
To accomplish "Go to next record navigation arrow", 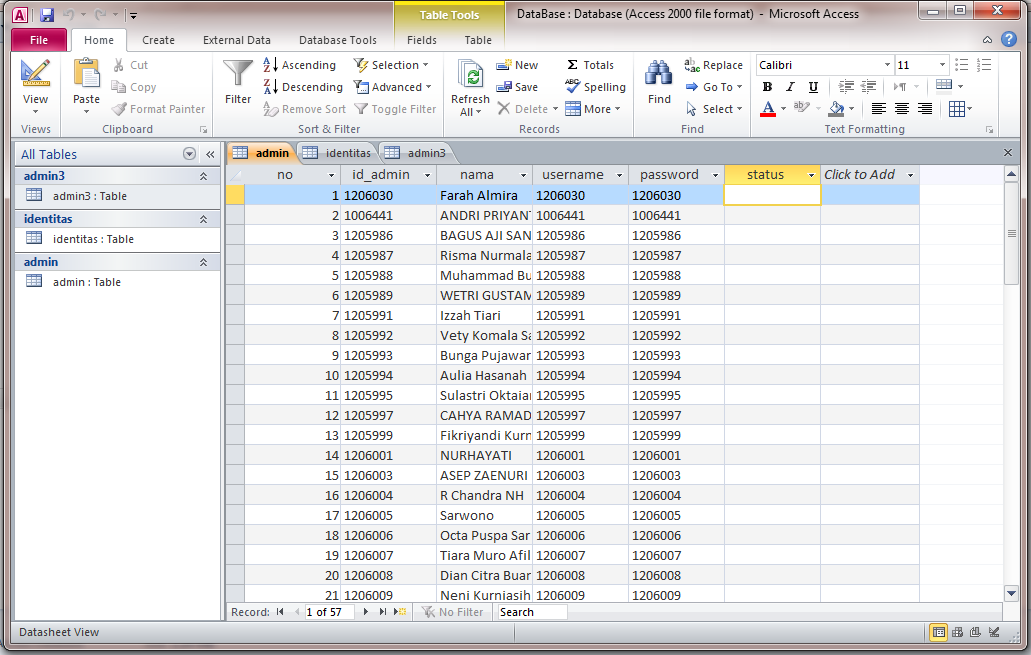I will coord(366,612).
